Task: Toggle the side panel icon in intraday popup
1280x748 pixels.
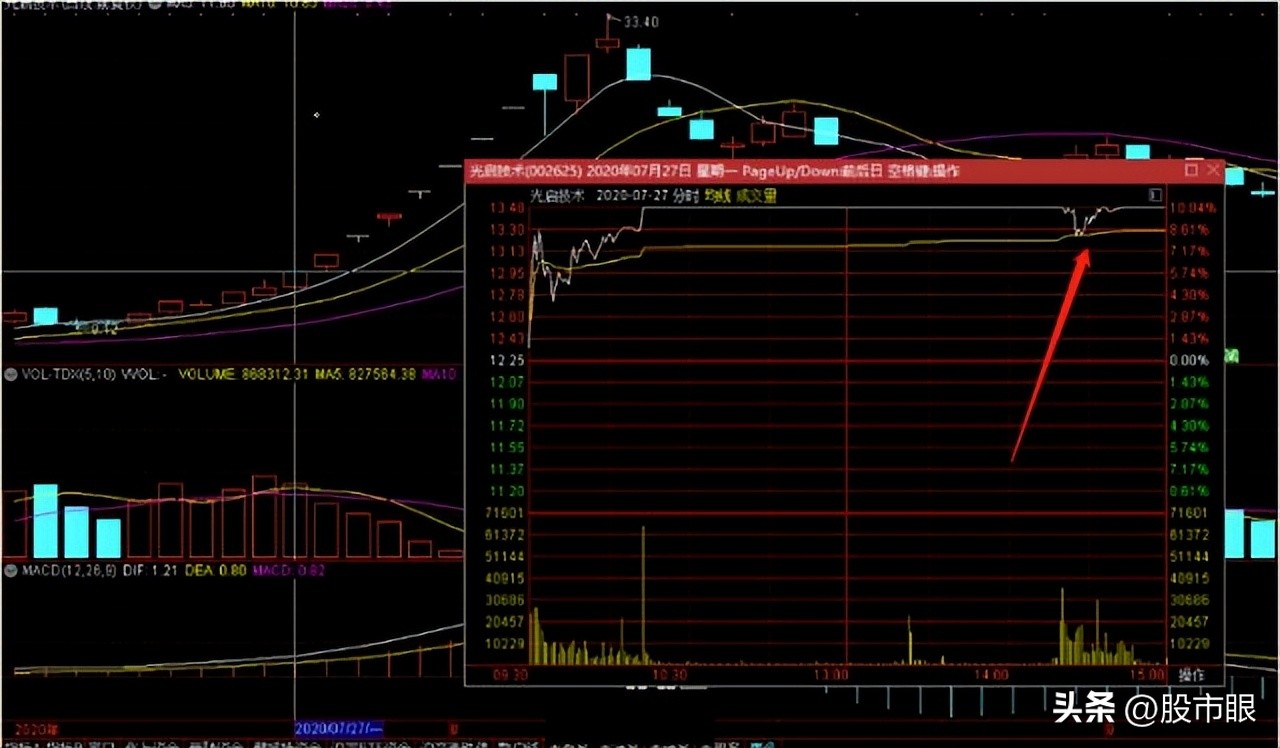Action: tap(1156, 197)
